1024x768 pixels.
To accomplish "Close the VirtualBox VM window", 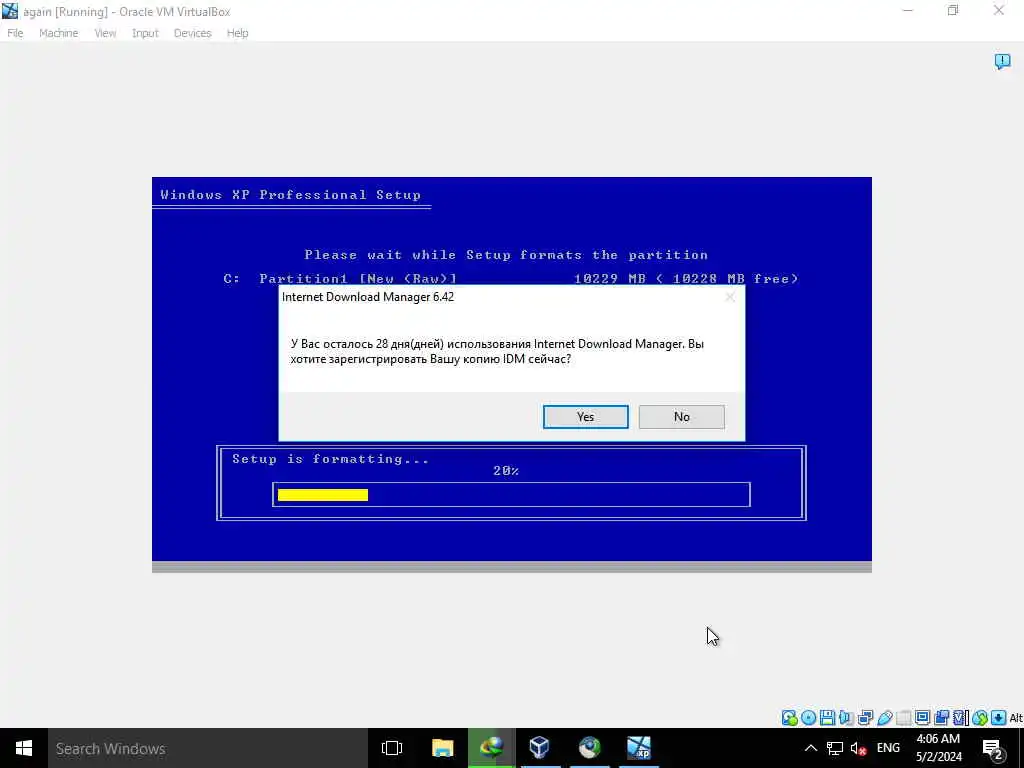I will coord(999,10).
